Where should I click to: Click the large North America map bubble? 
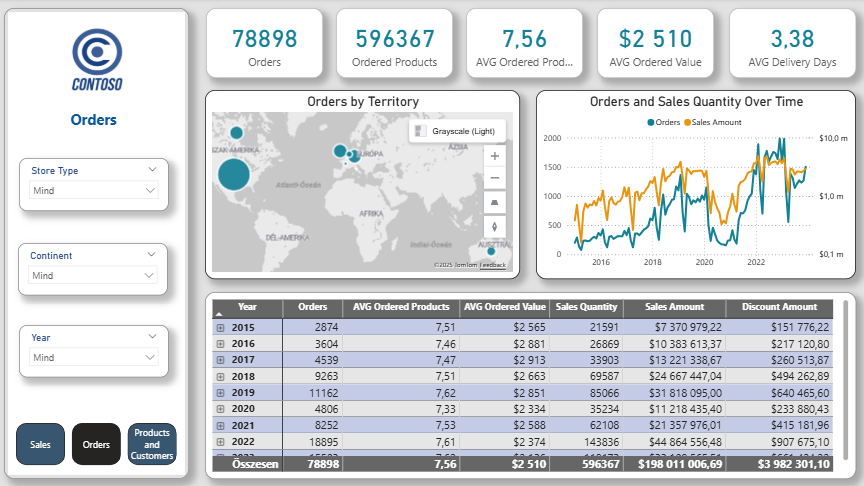234,174
